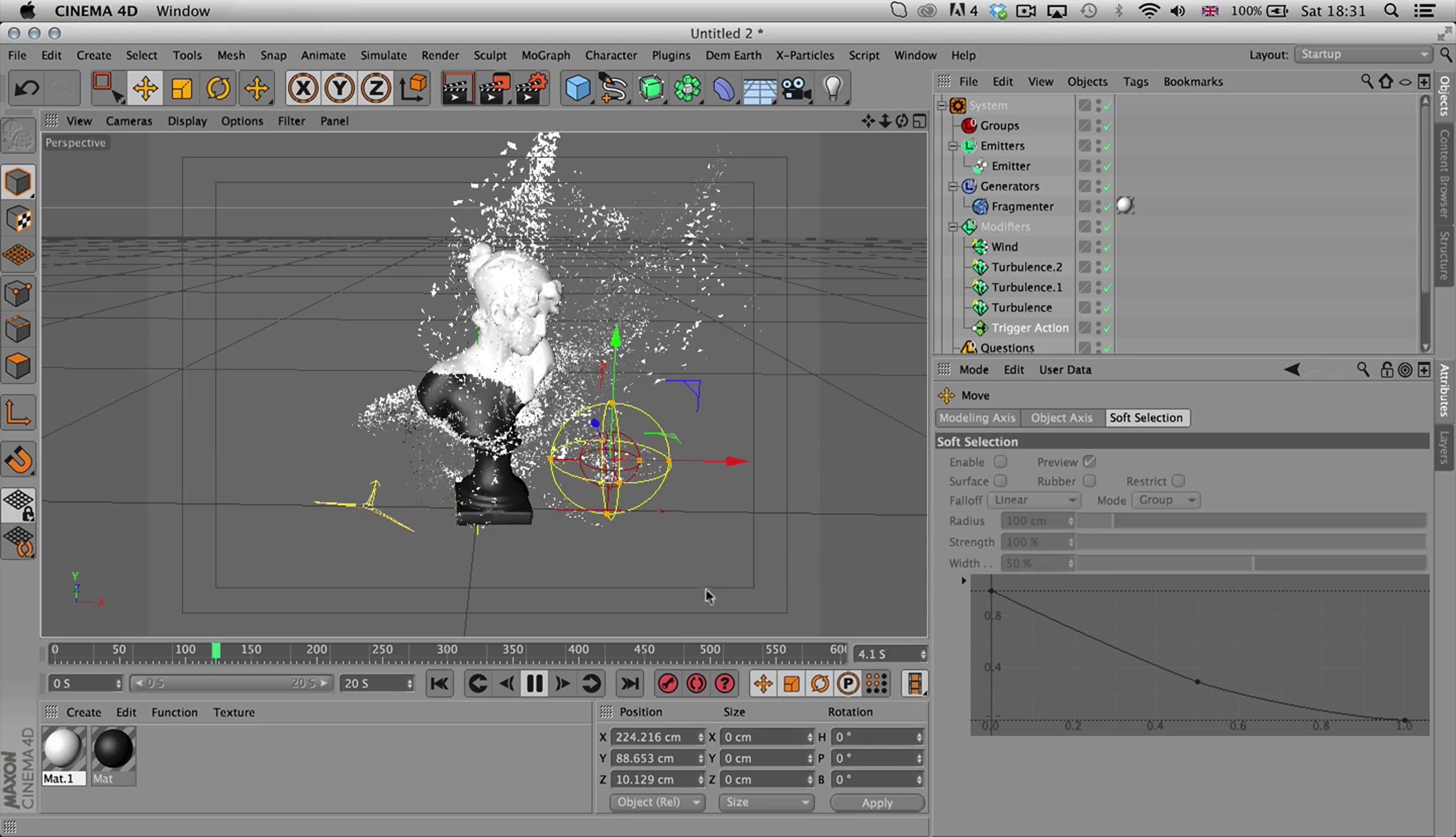
Task: Tick the Restrict checkbox
Action: click(x=1178, y=480)
